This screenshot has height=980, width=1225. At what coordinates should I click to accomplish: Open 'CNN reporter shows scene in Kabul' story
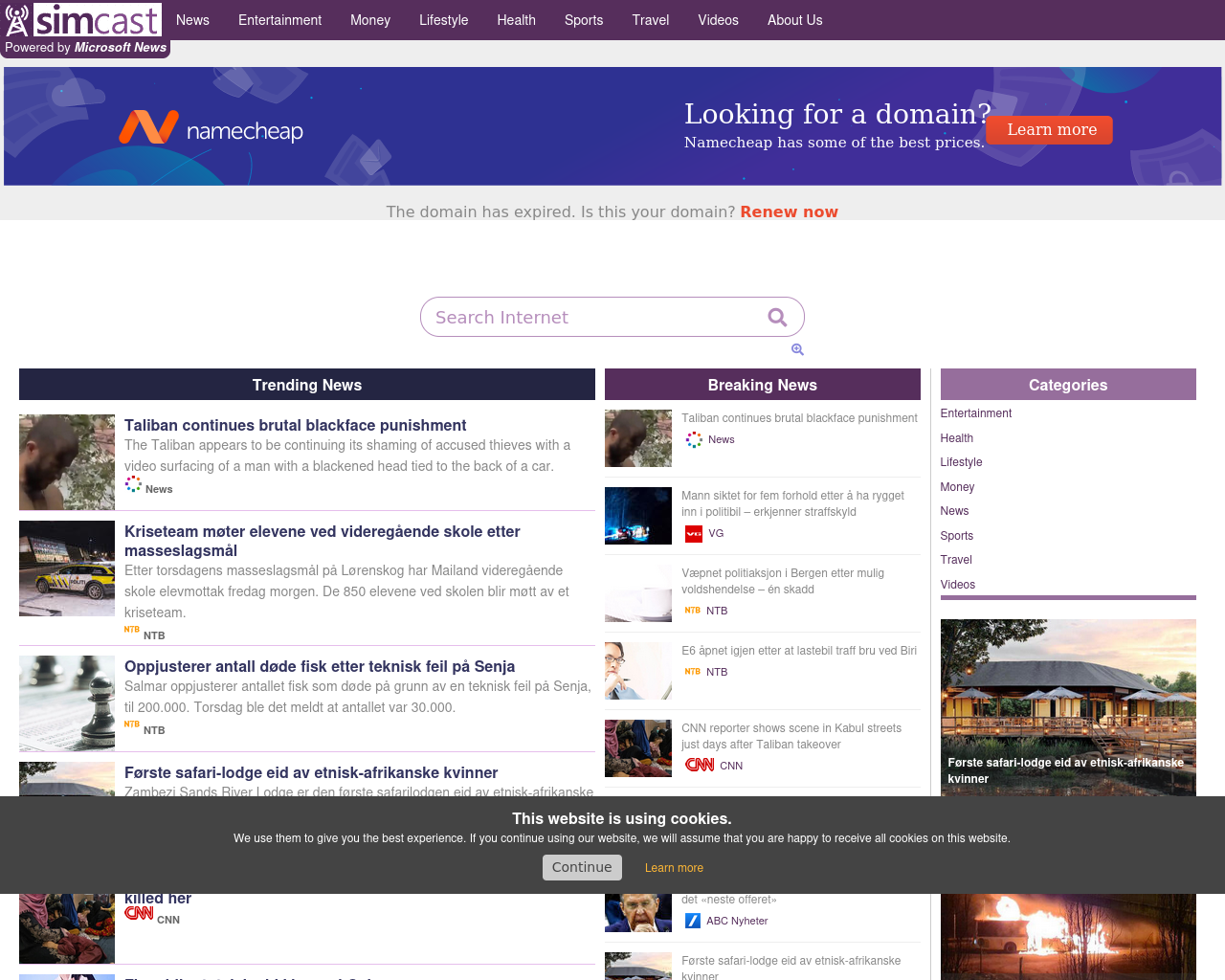tap(791, 736)
